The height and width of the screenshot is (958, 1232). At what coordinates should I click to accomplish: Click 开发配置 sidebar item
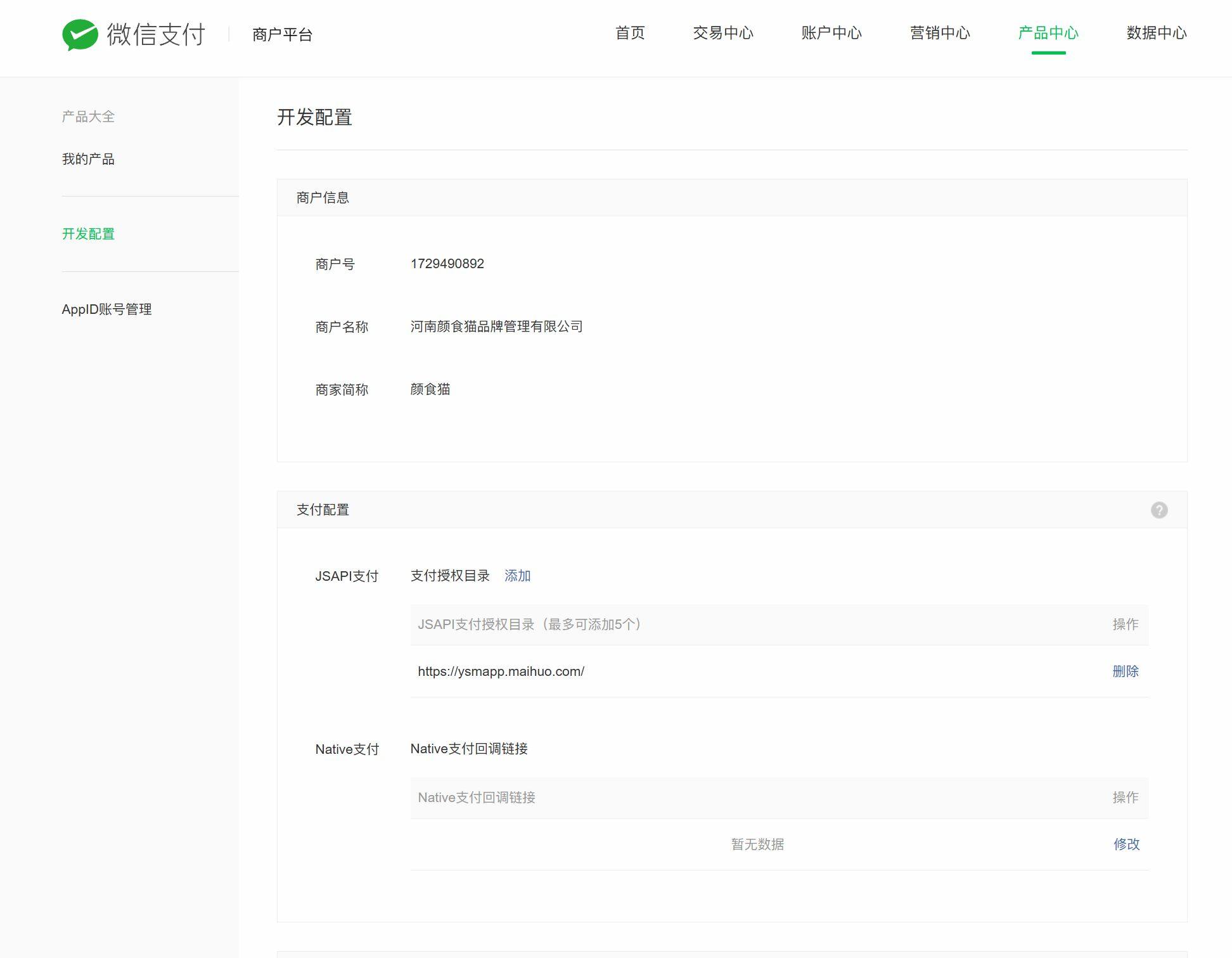pyautogui.click(x=88, y=234)
